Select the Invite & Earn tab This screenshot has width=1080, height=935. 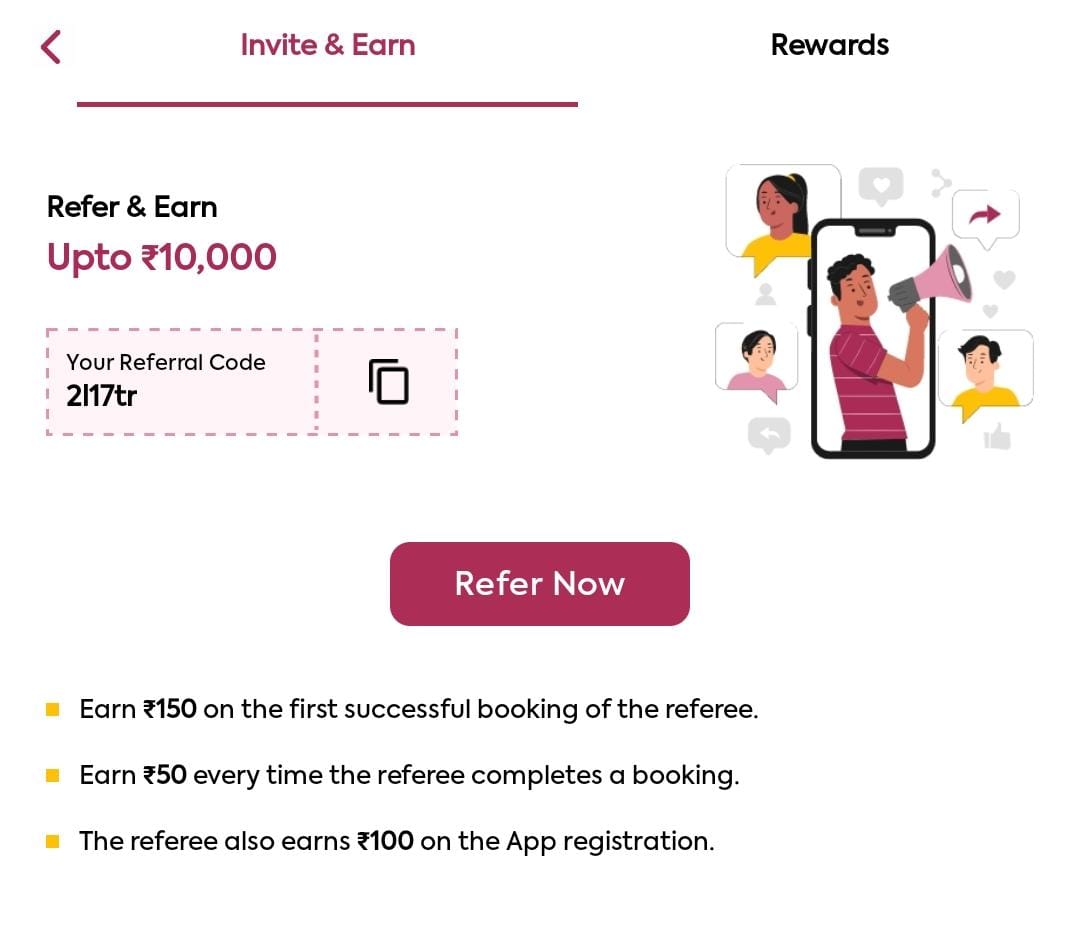click(327, 45)
